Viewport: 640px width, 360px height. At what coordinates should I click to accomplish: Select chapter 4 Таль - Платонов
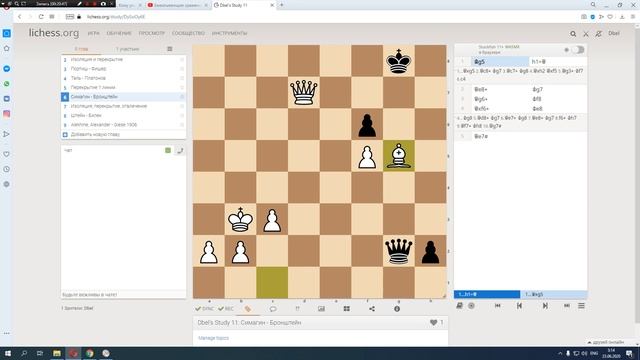123,78
